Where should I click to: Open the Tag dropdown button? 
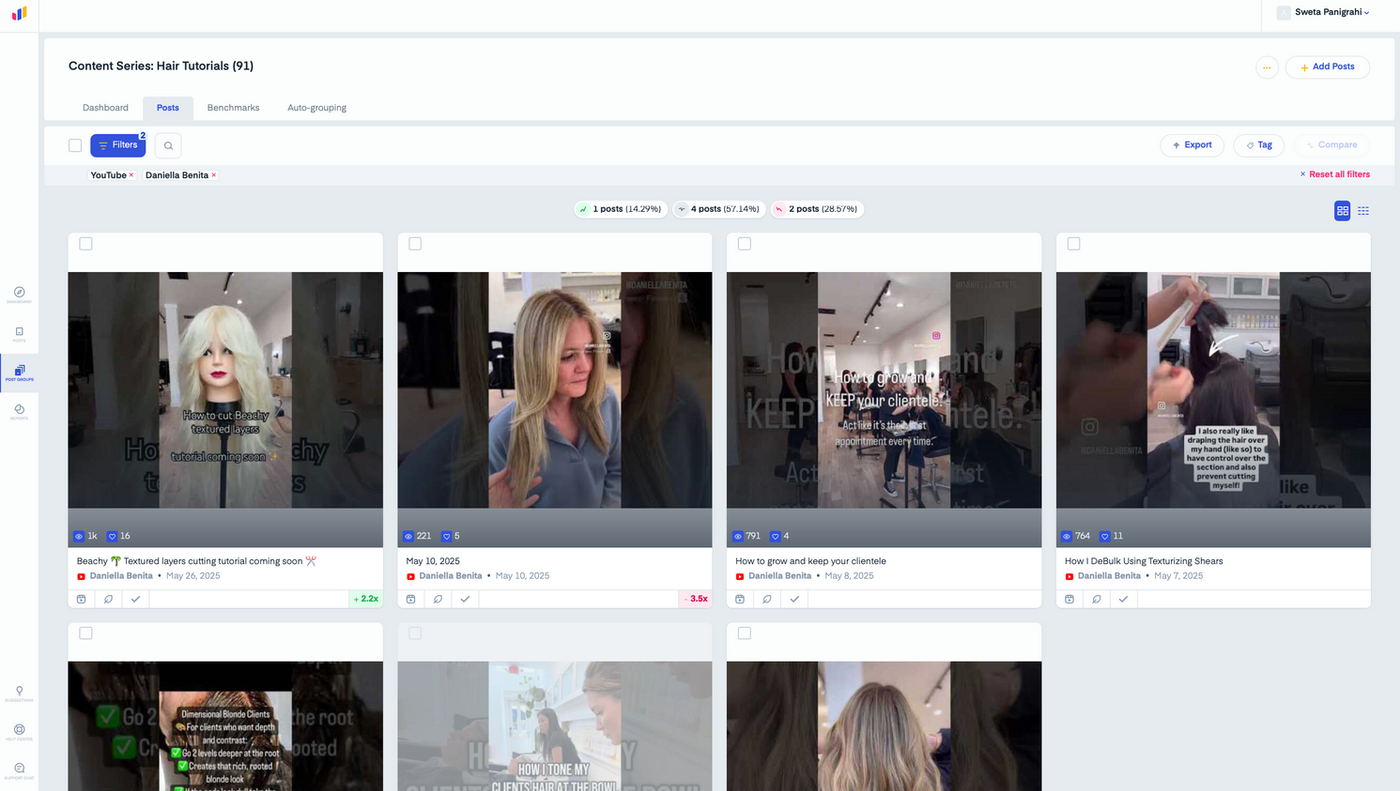pyautogui.click(x=1259, y=145)
